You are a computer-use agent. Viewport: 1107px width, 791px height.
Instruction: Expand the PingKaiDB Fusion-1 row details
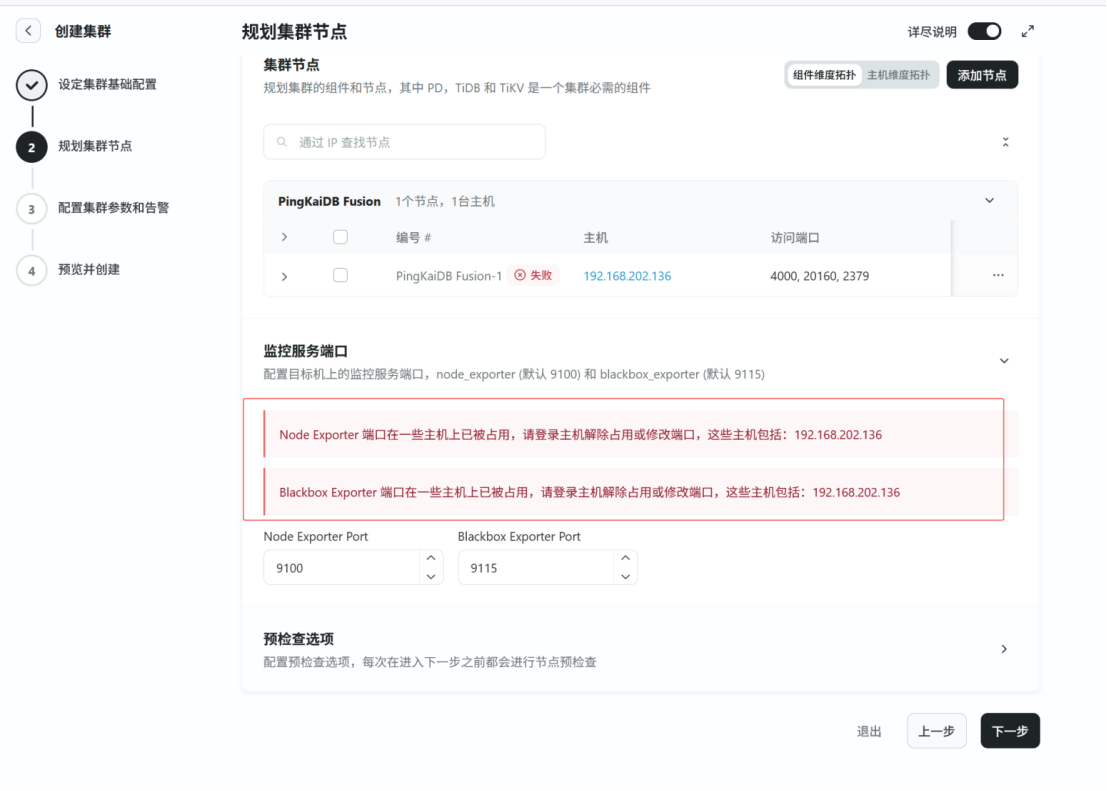click(x=284, y=277)
